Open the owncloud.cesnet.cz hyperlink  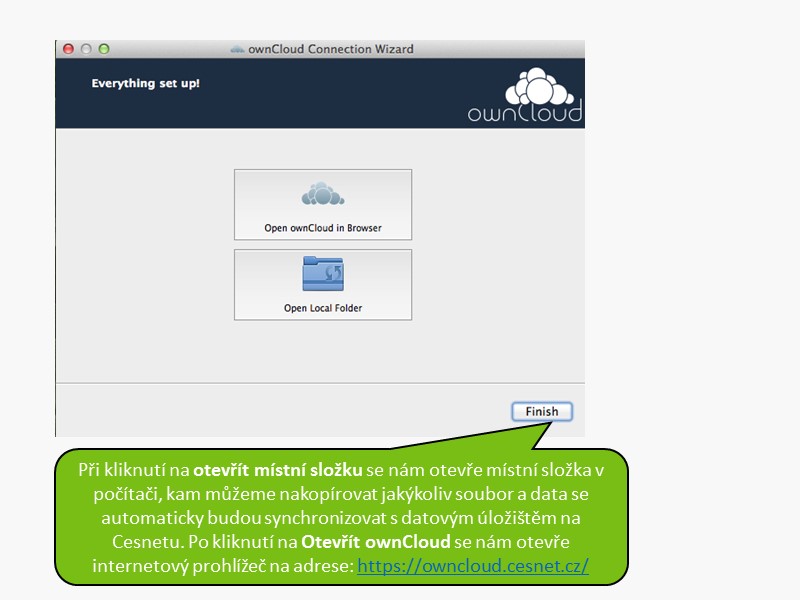coord(472,566)
